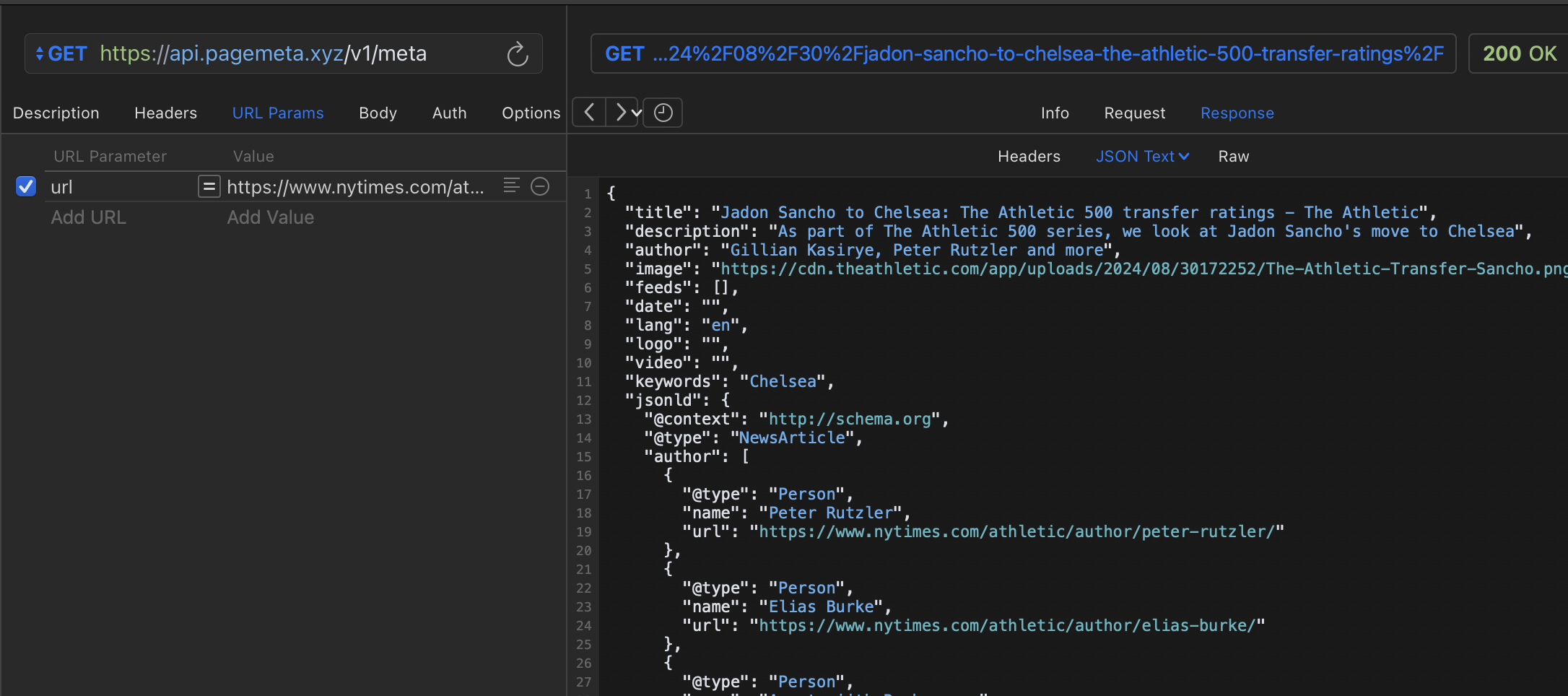
Task: Open text editor lines icon for url value
Action: pyautogui.click(x=511, y=186)
